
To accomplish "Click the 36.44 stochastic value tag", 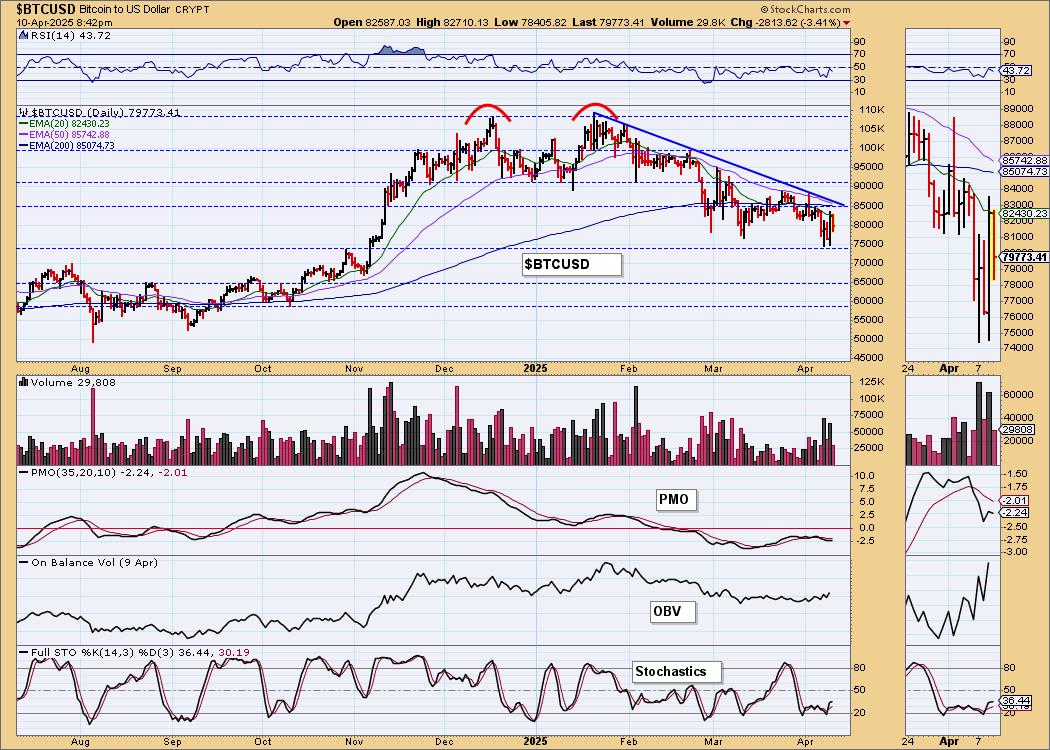I will tap(1017, 700).
